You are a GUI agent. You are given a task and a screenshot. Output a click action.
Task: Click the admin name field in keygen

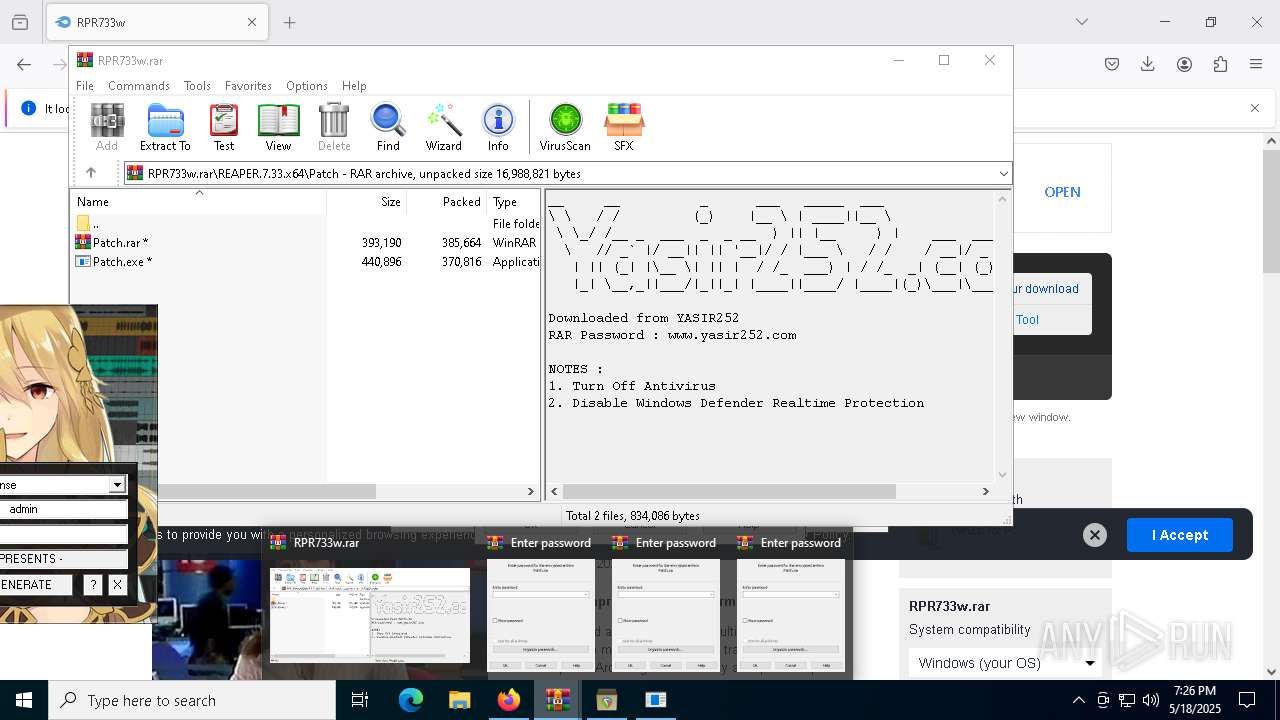64,509
